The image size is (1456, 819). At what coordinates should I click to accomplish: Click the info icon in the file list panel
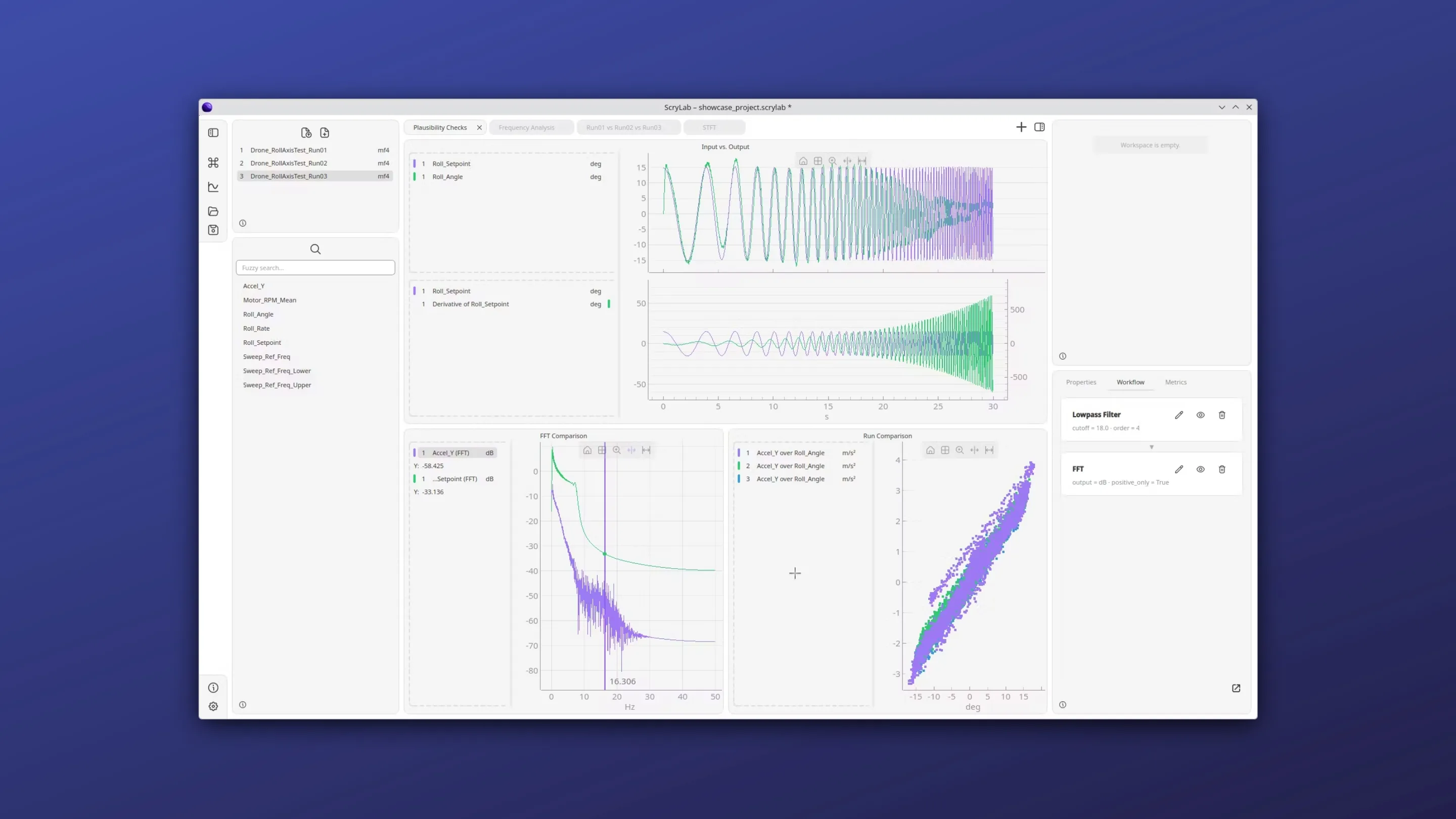pyautogui.click(x=243, y=223)
